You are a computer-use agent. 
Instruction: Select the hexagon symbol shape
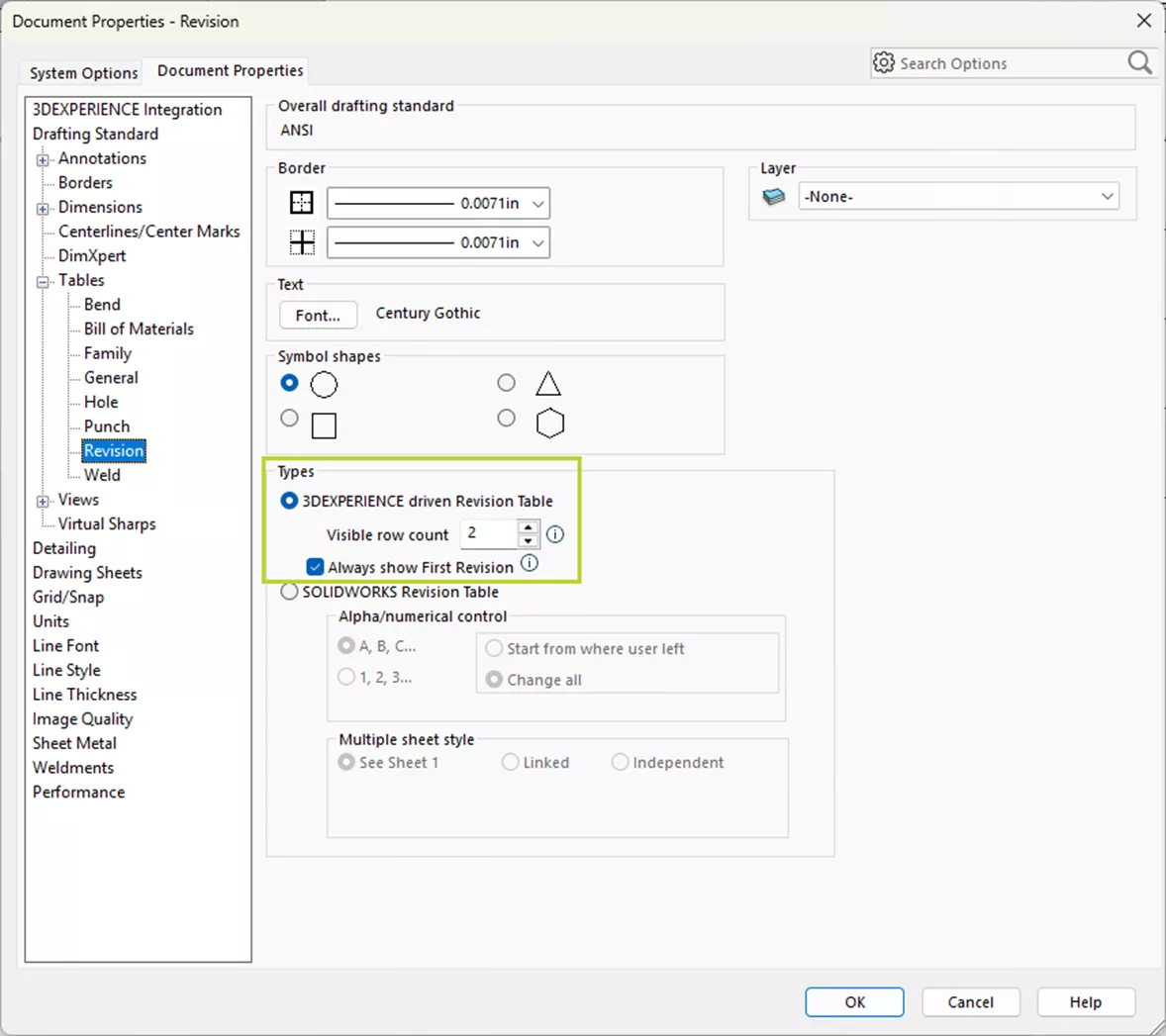pos(507,419)
